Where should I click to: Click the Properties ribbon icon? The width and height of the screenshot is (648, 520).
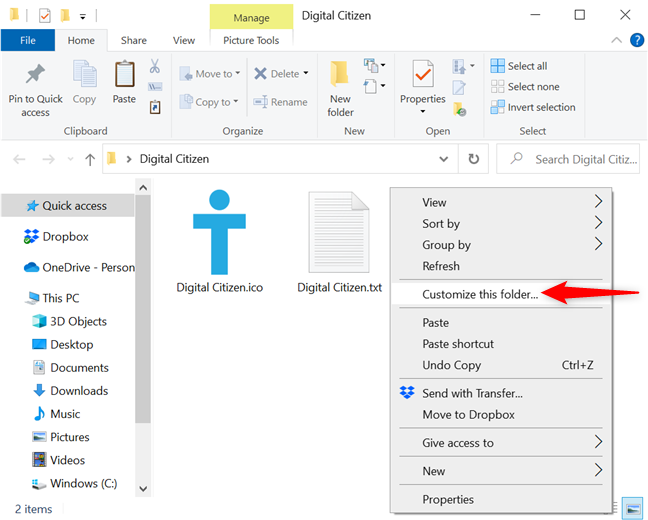[x=422, y=74]
